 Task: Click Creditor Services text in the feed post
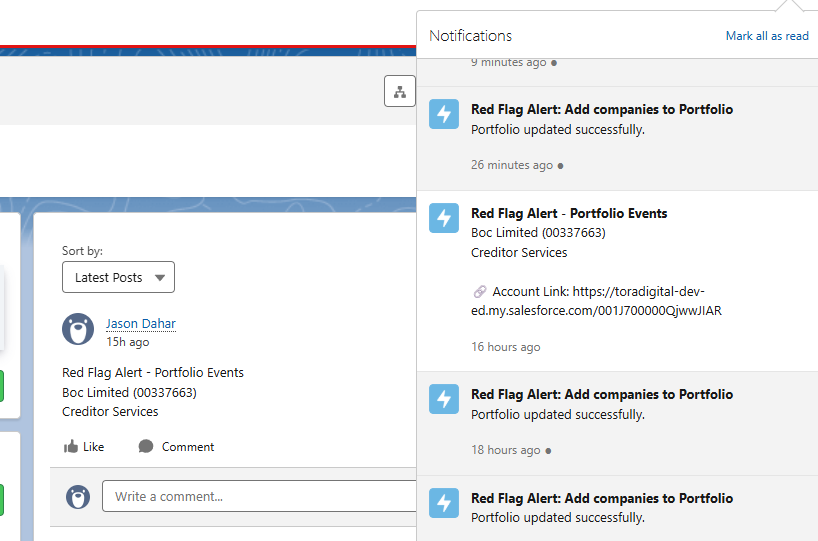tap(110, 412)
